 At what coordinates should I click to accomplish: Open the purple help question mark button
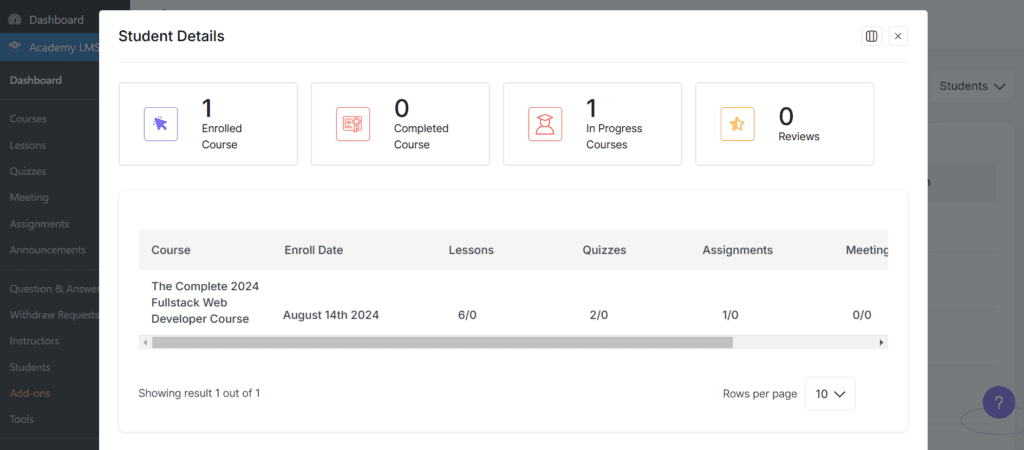[999, 402]
